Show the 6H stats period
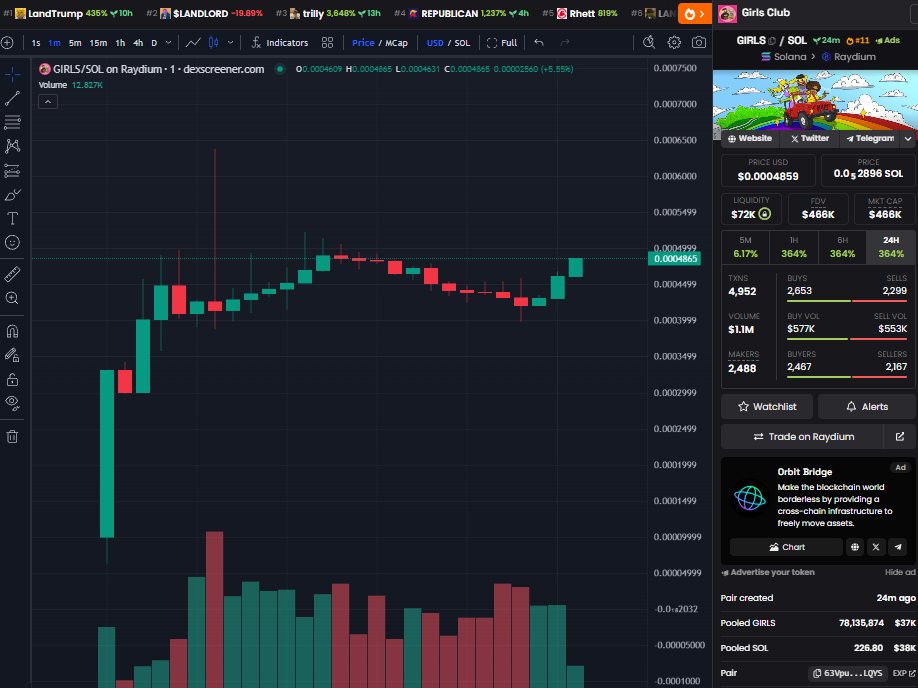The image size is (918, 688). click(x=842, y=247)
